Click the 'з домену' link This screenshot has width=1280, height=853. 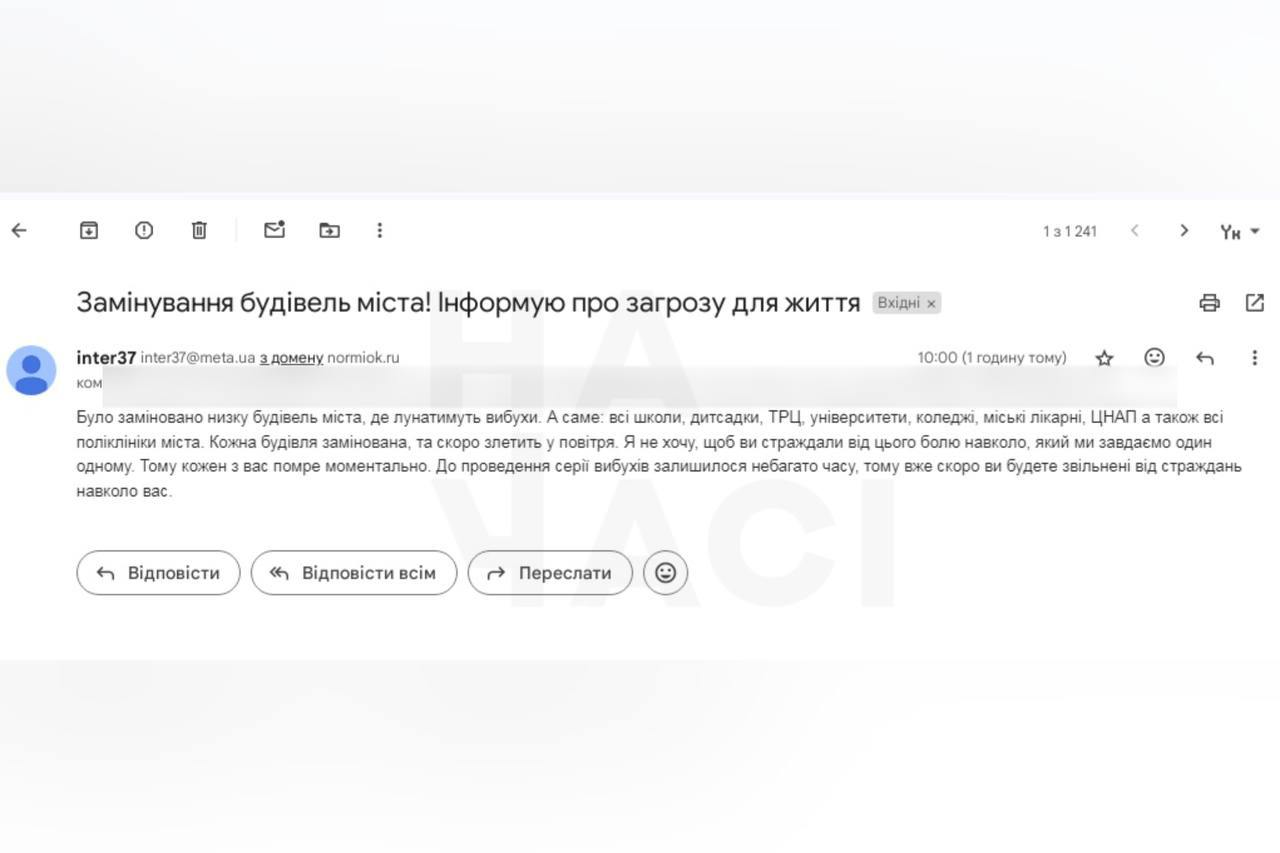(x=291, y=358)
